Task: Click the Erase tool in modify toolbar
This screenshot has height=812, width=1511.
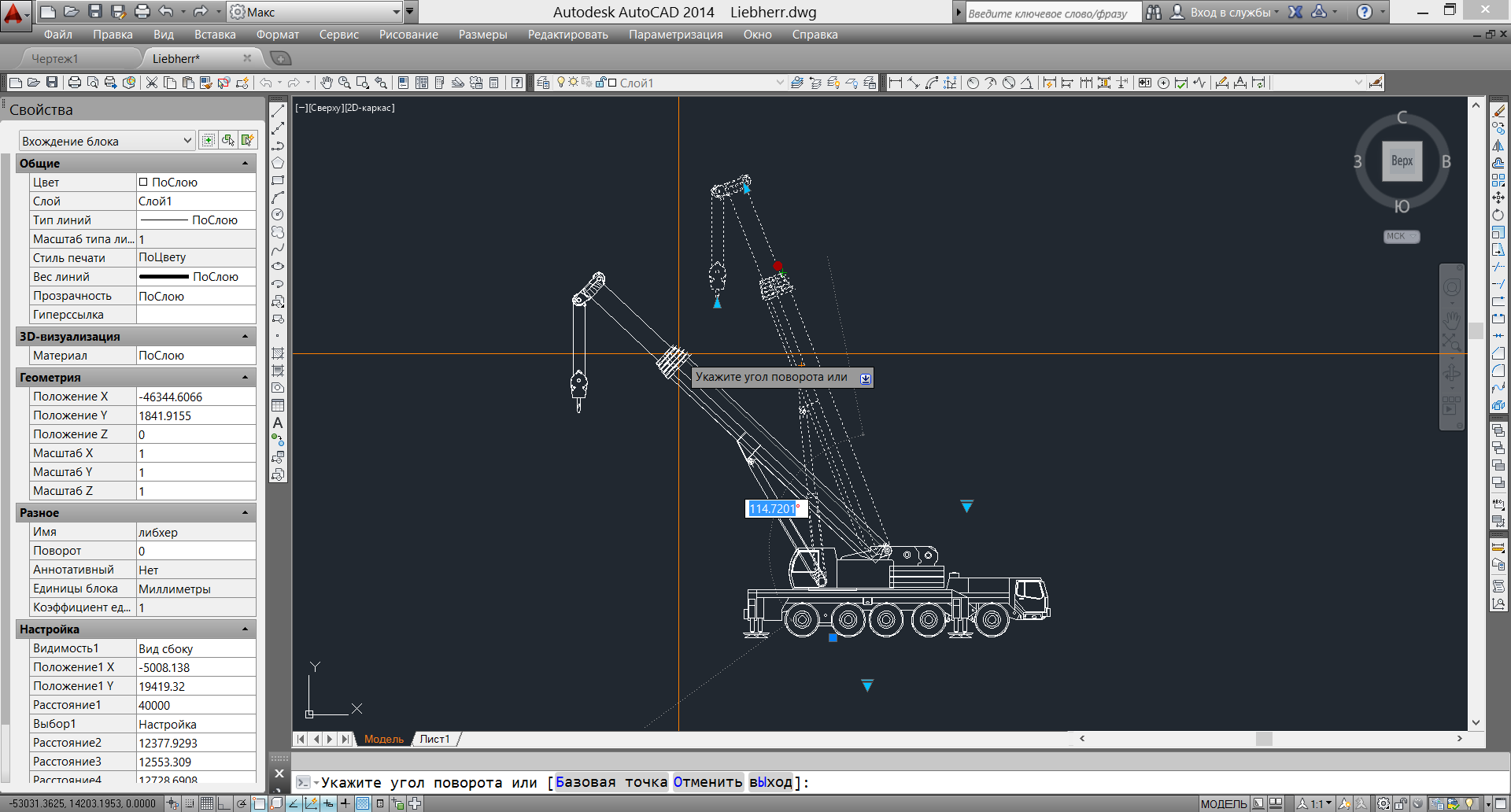Action: pyautogui.click(x=1498, y=111)
